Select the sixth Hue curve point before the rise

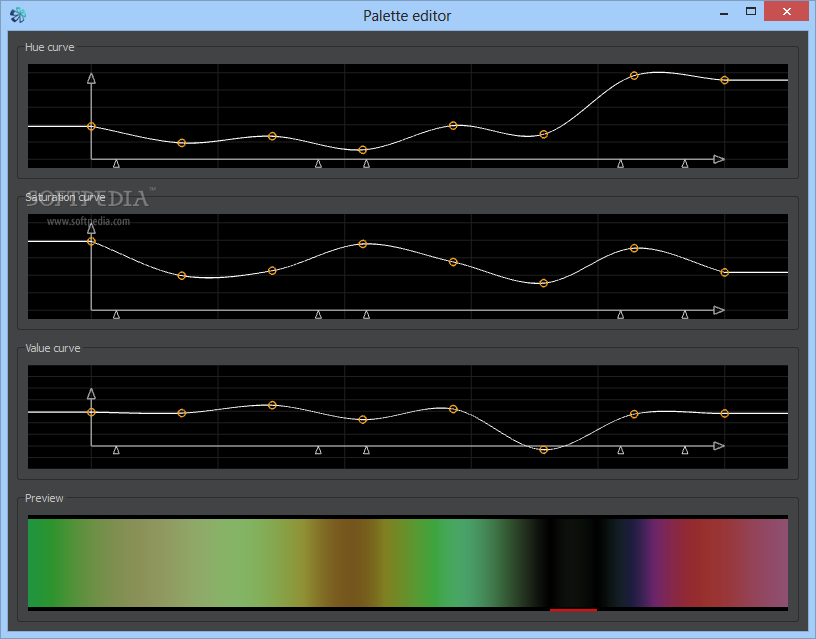544,135
